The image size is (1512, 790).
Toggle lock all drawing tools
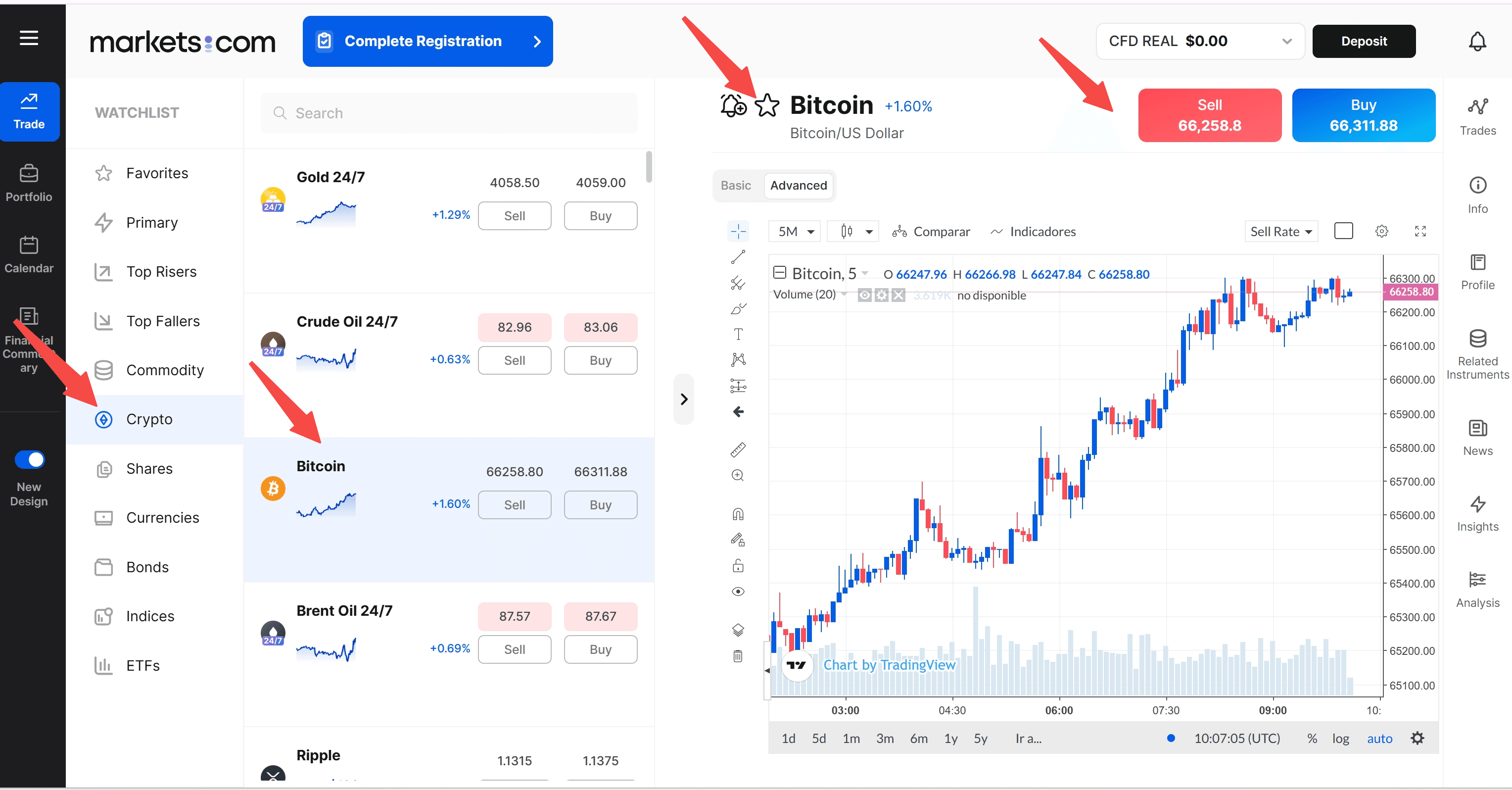[738, 566]
